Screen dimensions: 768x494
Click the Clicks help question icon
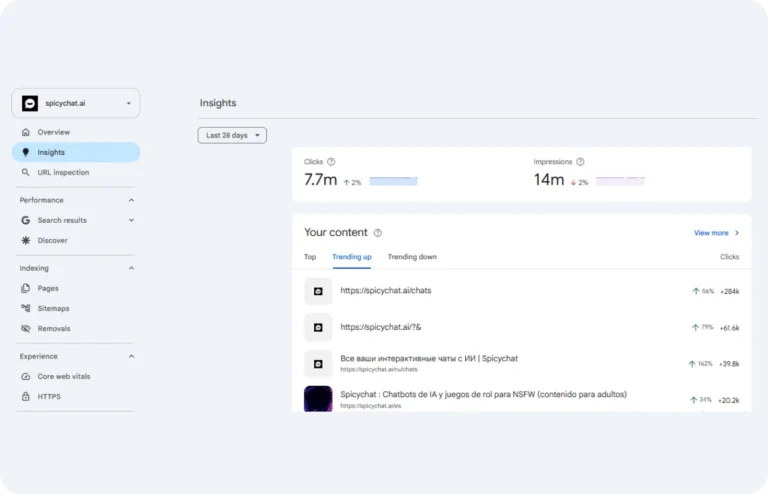click(x=331, y=162)
